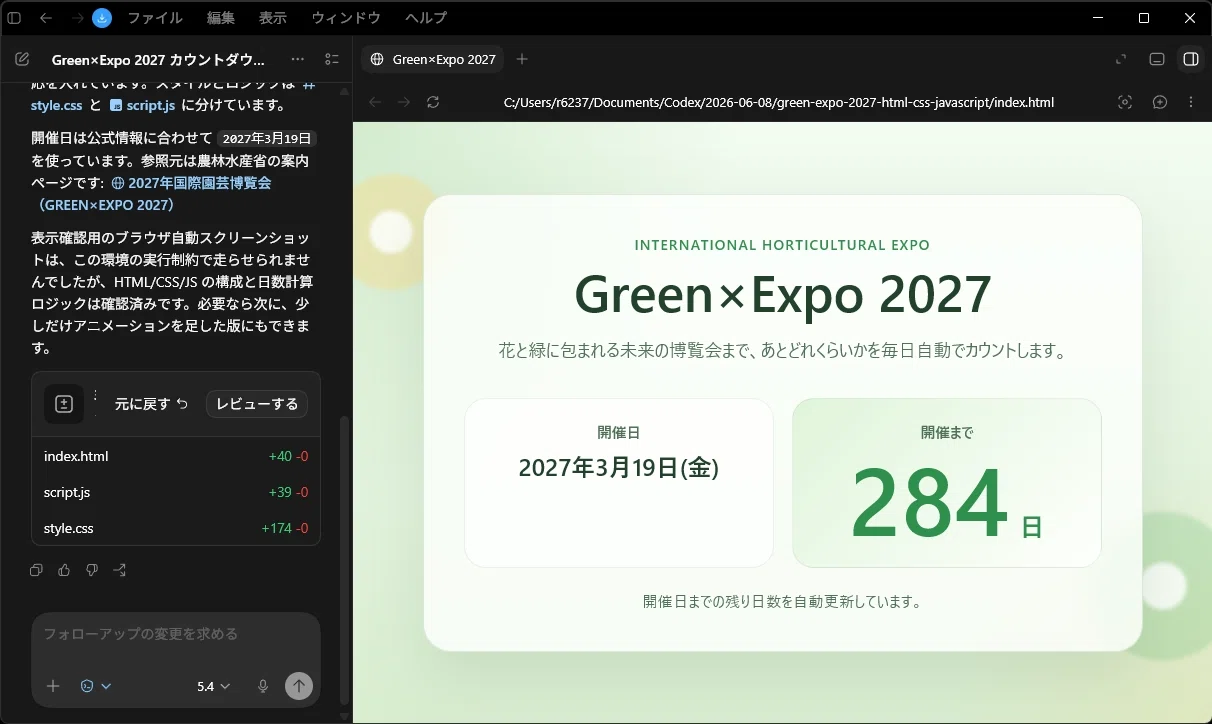Image resolution: width=1212 pixels, height=724 pixels.
Task: Select the Green×Expo 2027 browser tab
Action: [433, 59]
